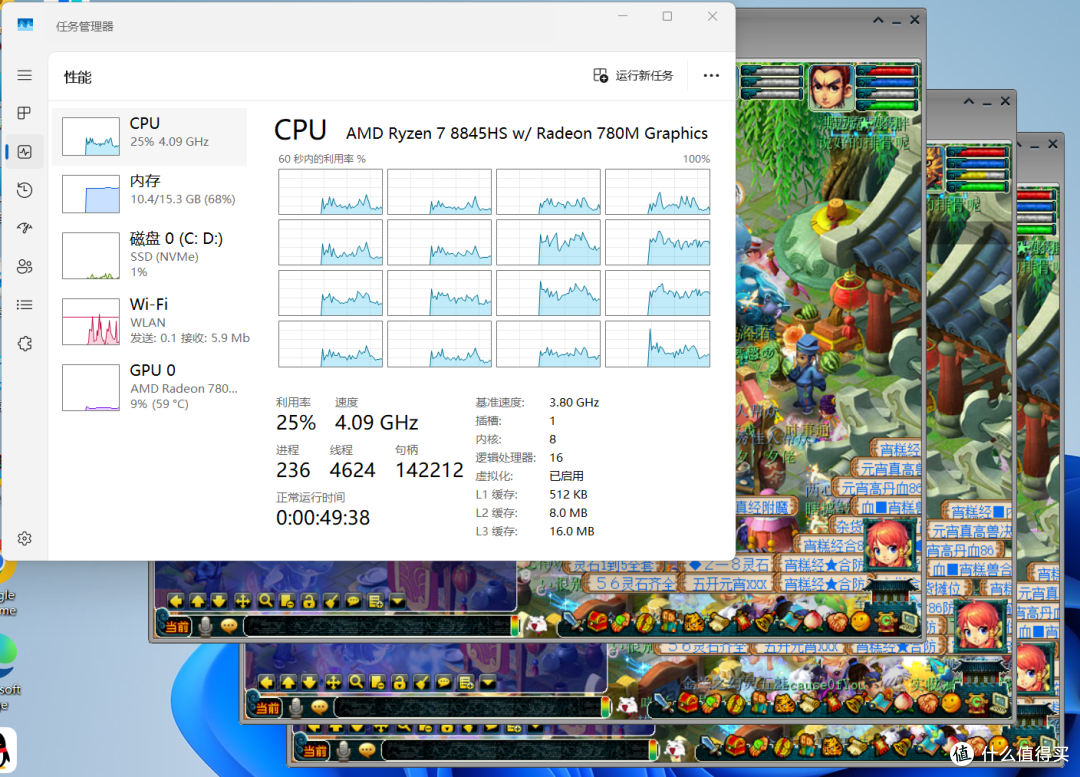
Task: Open the front game's treasure chest icon
Action: point(596,622)
